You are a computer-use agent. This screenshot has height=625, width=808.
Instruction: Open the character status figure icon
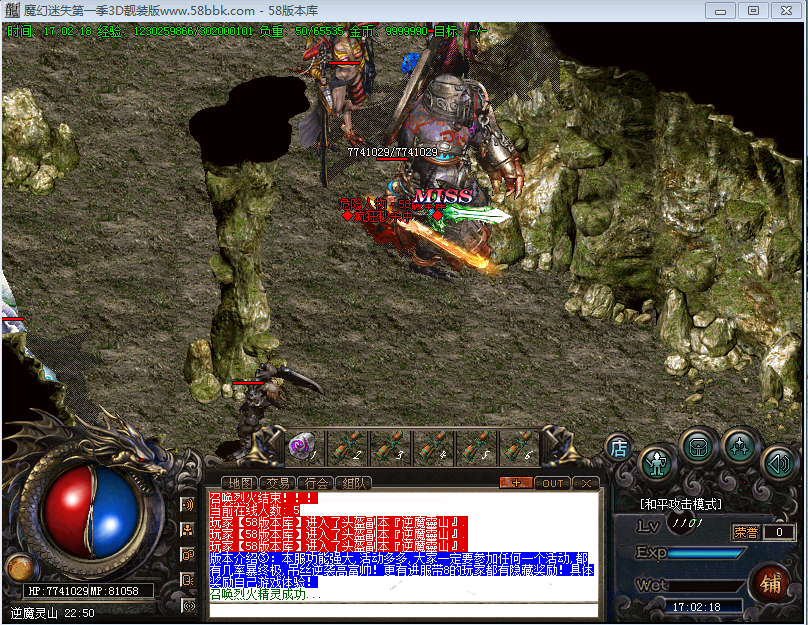(x=656, y=463)
